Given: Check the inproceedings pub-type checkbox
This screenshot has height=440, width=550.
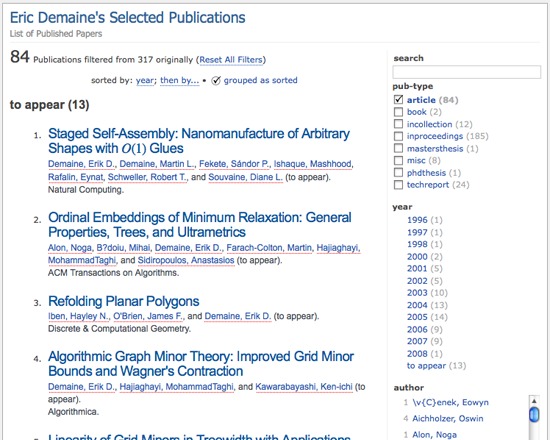Looking at the screenshot, I should (x=398, y=136).
